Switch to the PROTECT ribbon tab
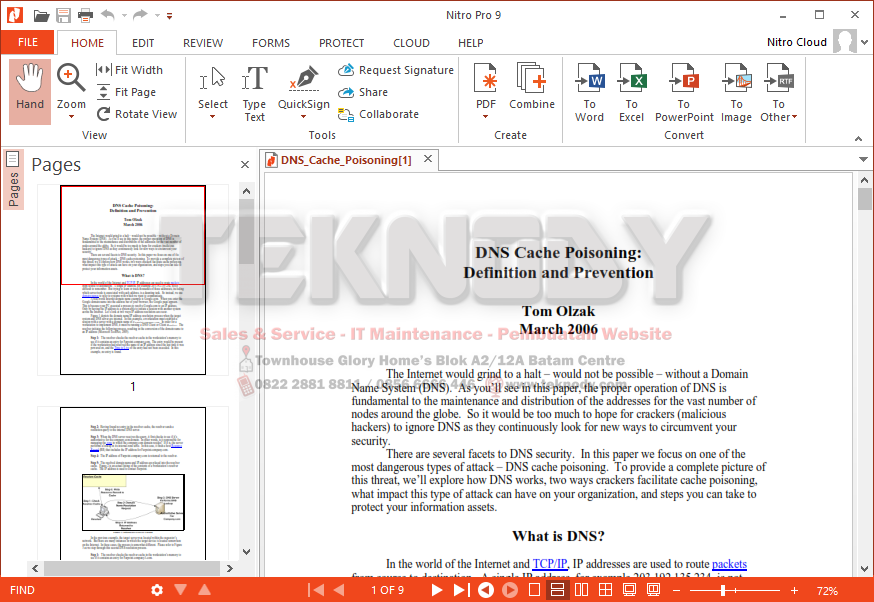874x602 pixels. point(341,43)
